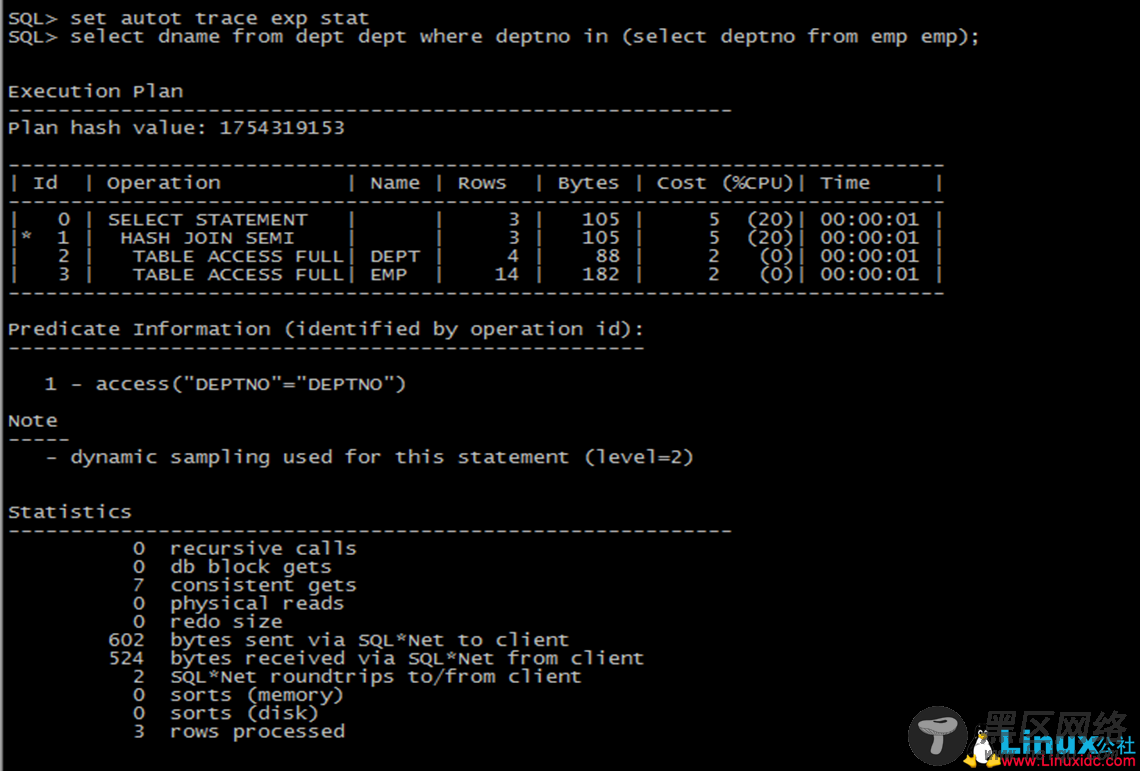This screenshot has width=1140, height=771.
Task: Click the blue Linux logo text
Action: [1046, 742]
